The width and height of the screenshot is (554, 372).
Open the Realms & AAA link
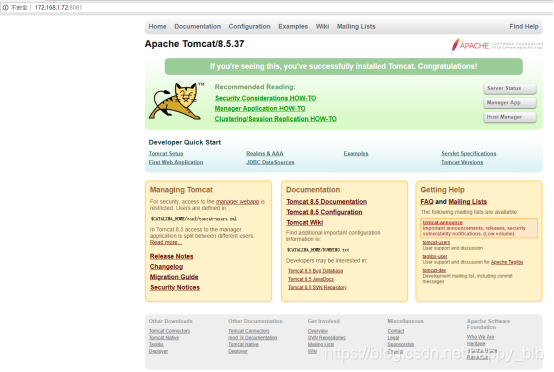pos(265,153)
